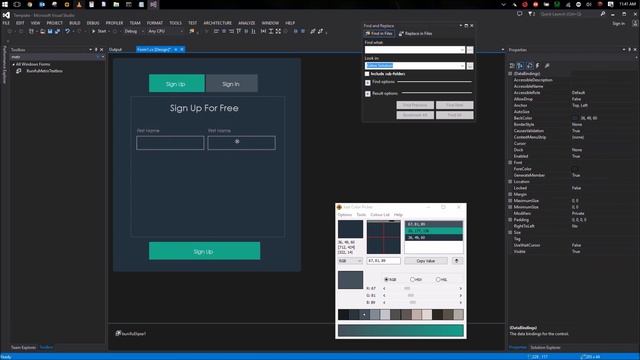Open the PROJECT menu
The image size is (640, 360).
coord(54,23)
